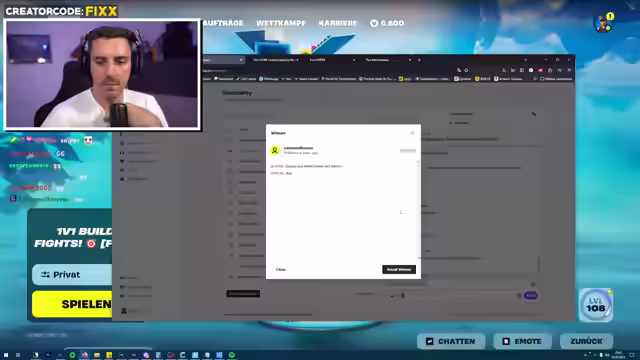Open the Privat lobby privacy setting
The image size is (640, 360).
coord(72,275)
